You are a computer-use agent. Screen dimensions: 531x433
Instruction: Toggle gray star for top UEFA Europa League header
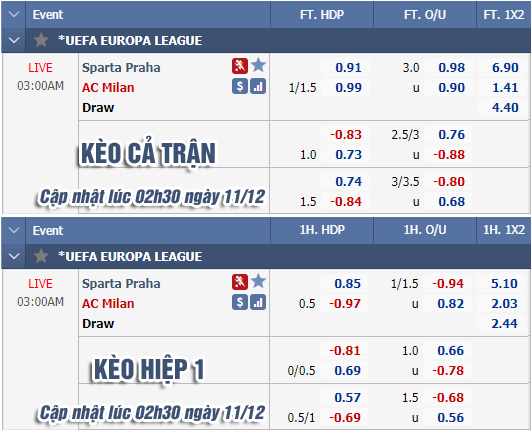(41, 40)
